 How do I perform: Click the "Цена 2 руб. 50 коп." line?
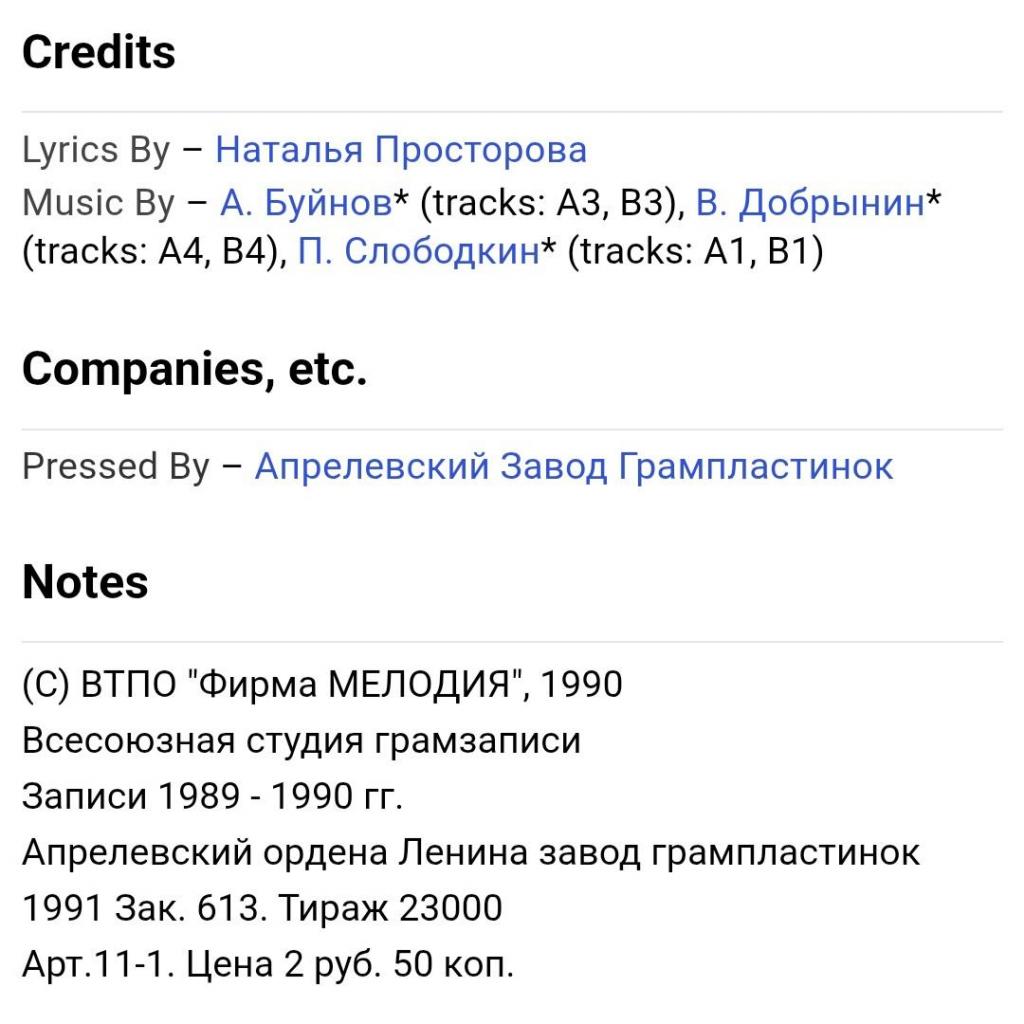pos(268,965)
